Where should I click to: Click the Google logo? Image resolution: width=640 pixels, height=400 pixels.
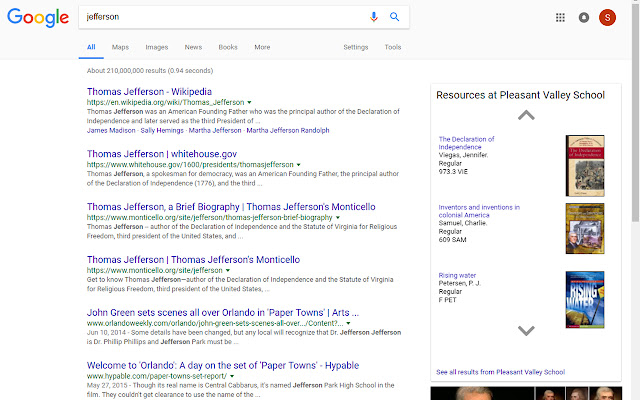coord(38,18)
